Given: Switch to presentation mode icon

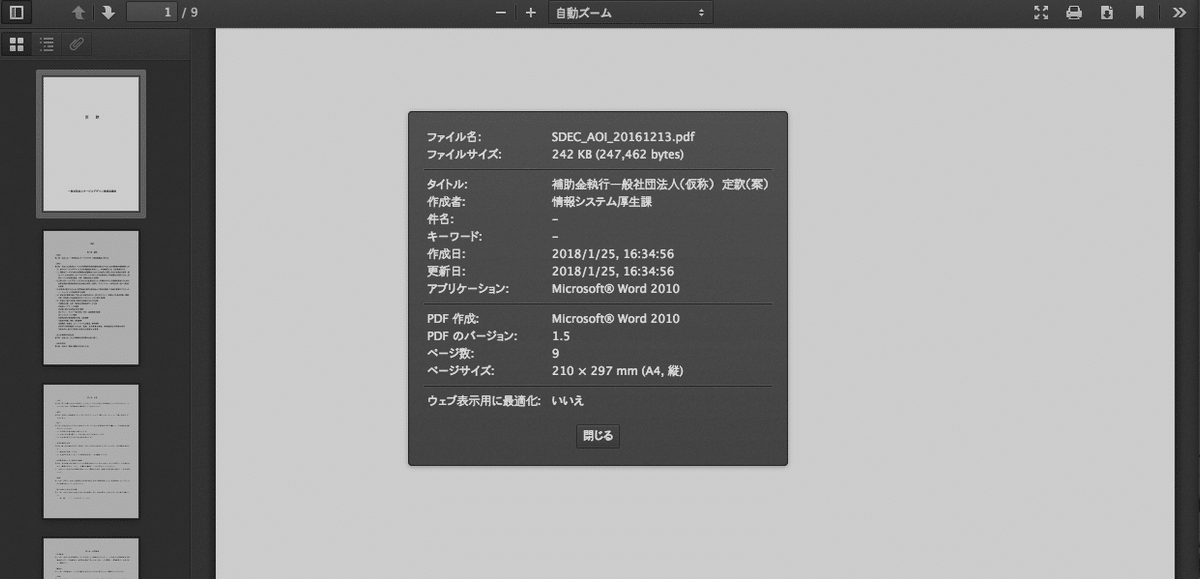Looking at the screenshot, I should pyautogui.click(x=1041, y=13).
